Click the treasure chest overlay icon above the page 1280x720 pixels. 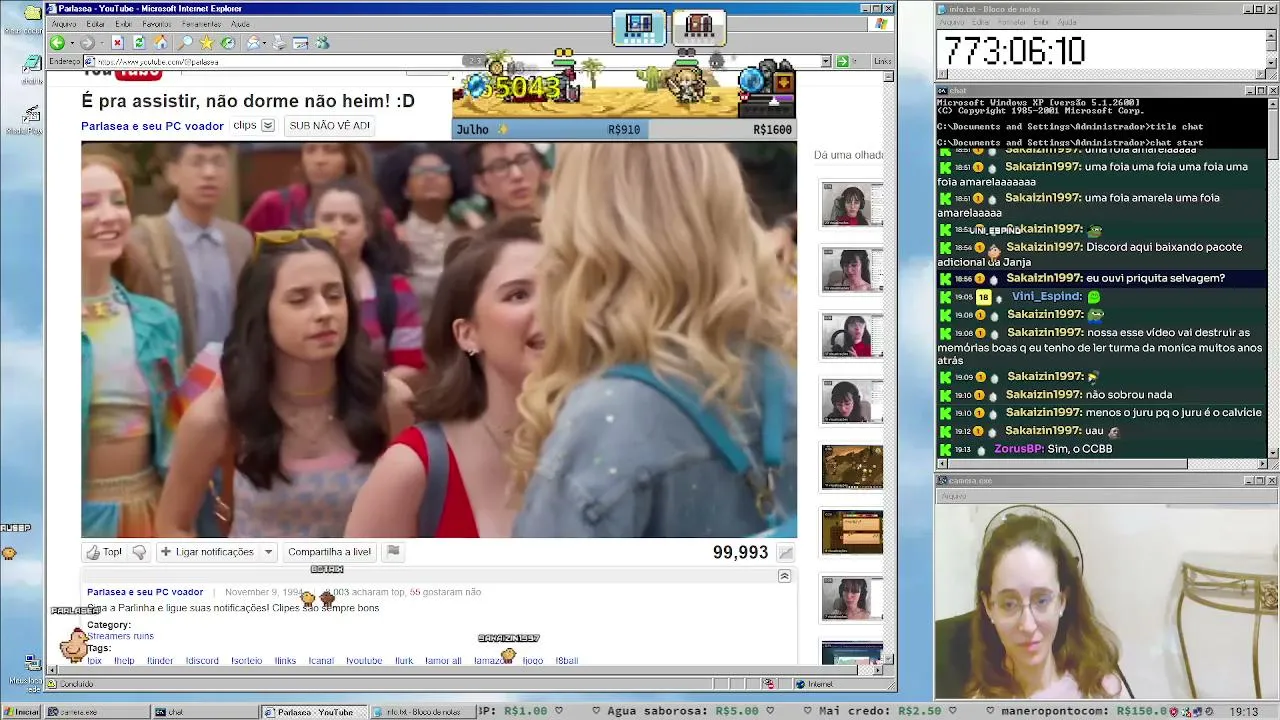click(x=699, y=26)
